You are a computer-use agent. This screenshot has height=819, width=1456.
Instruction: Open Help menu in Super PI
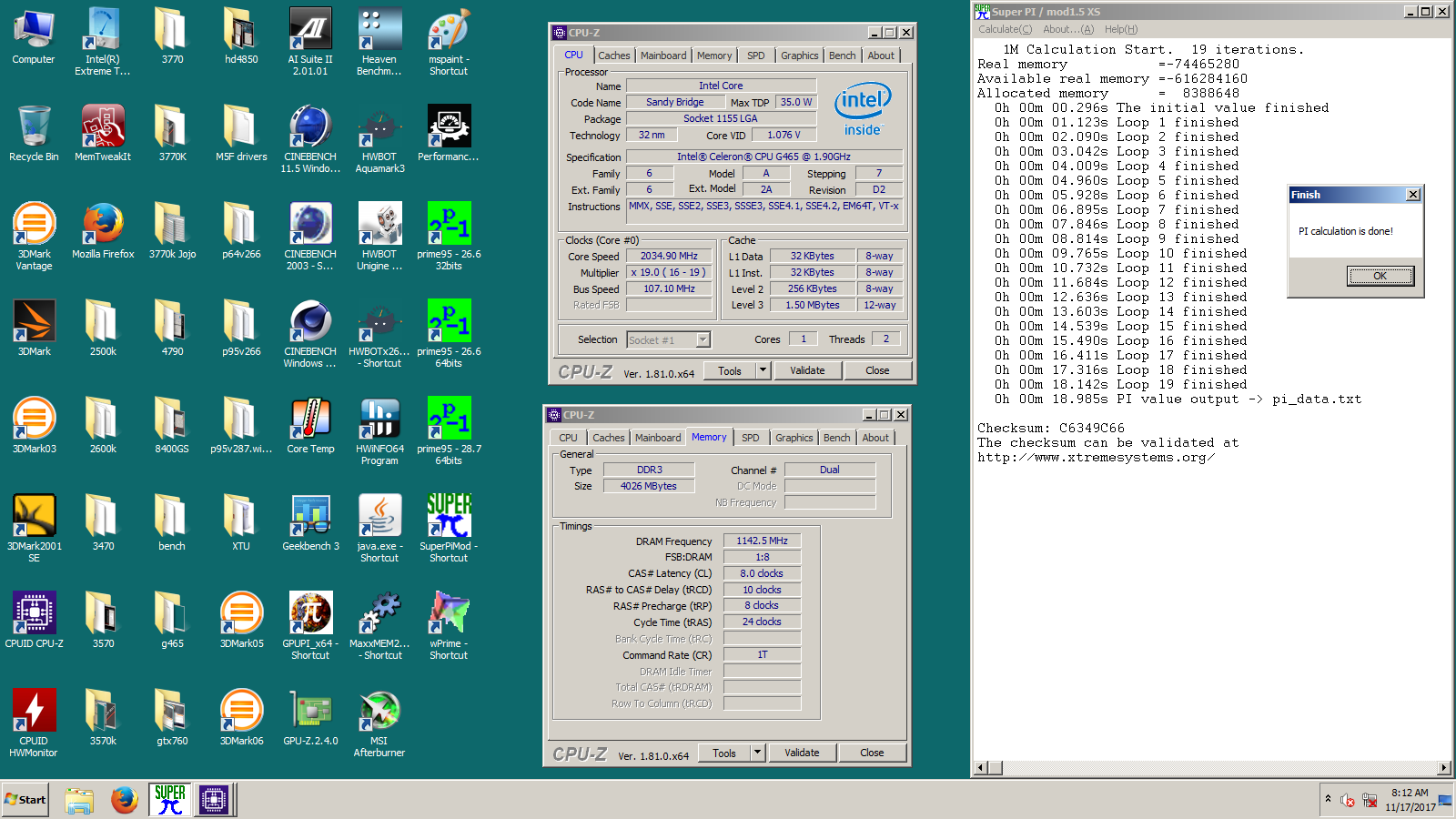click(1120, 29)
